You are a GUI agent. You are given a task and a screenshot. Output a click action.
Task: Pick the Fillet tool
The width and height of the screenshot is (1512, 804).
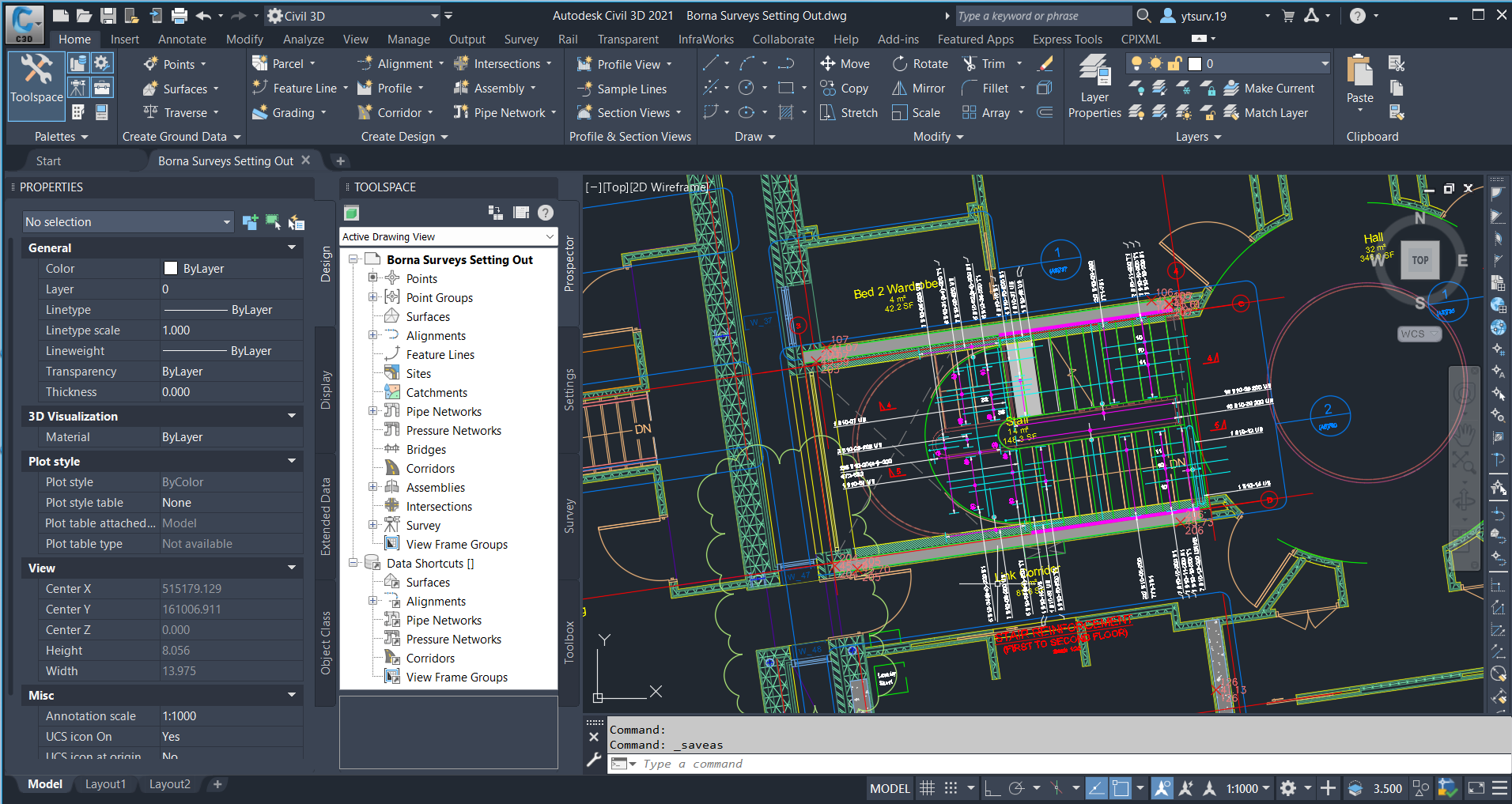[x=985, y=89]
